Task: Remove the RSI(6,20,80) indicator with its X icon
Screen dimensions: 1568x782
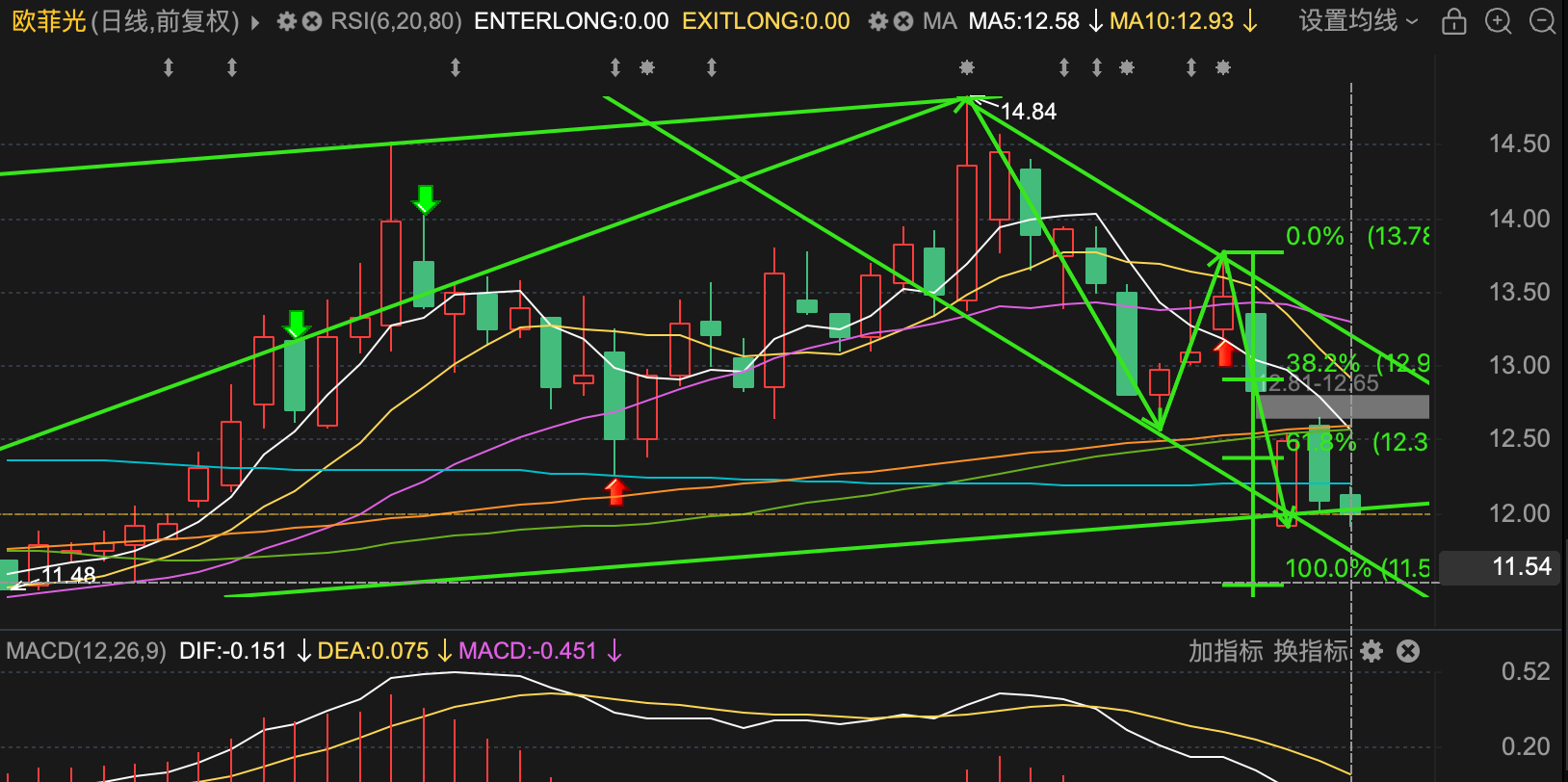Action: (312, 21)
